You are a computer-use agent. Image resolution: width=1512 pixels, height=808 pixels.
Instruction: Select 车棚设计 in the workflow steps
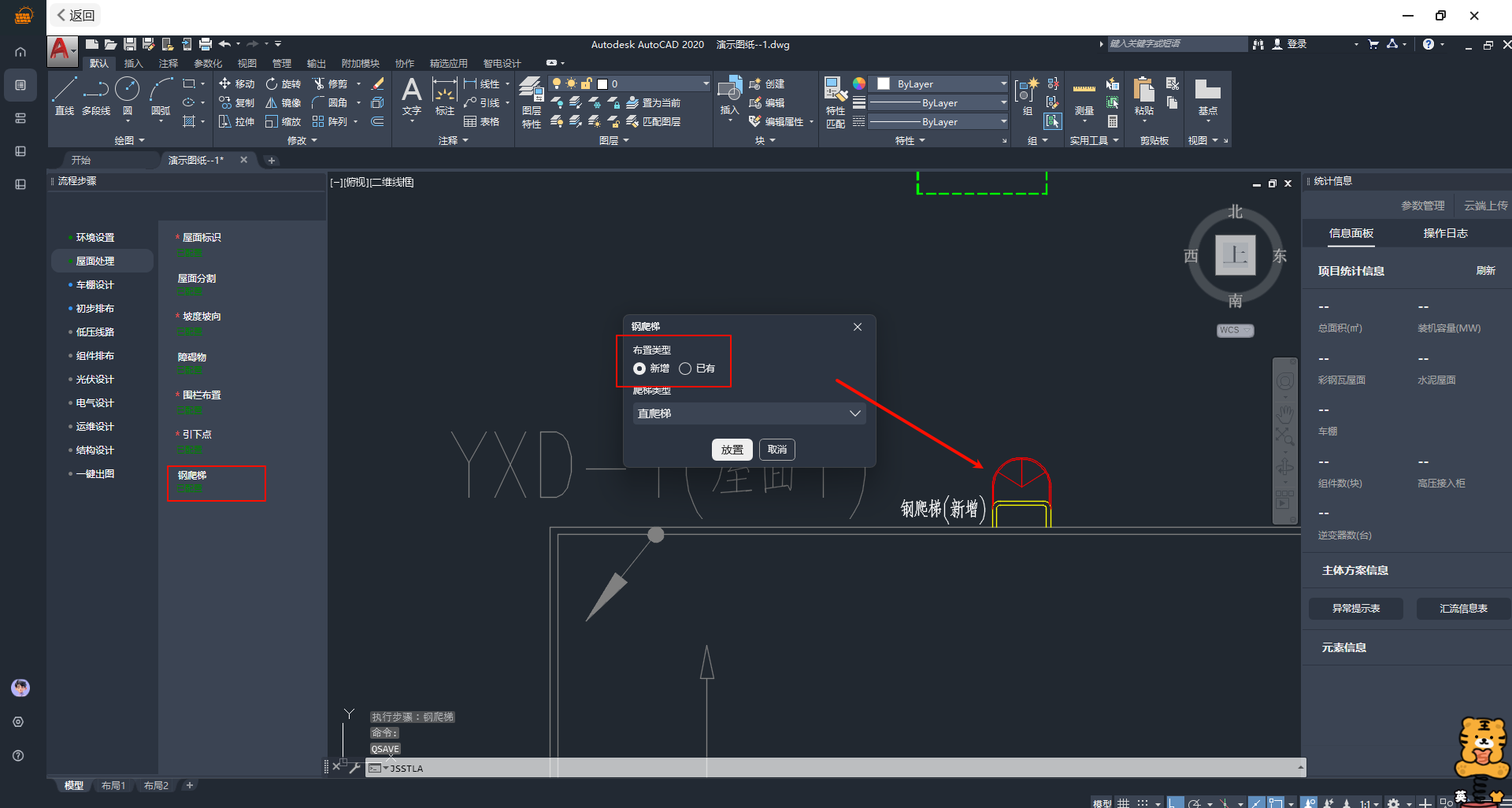[95, 285]
